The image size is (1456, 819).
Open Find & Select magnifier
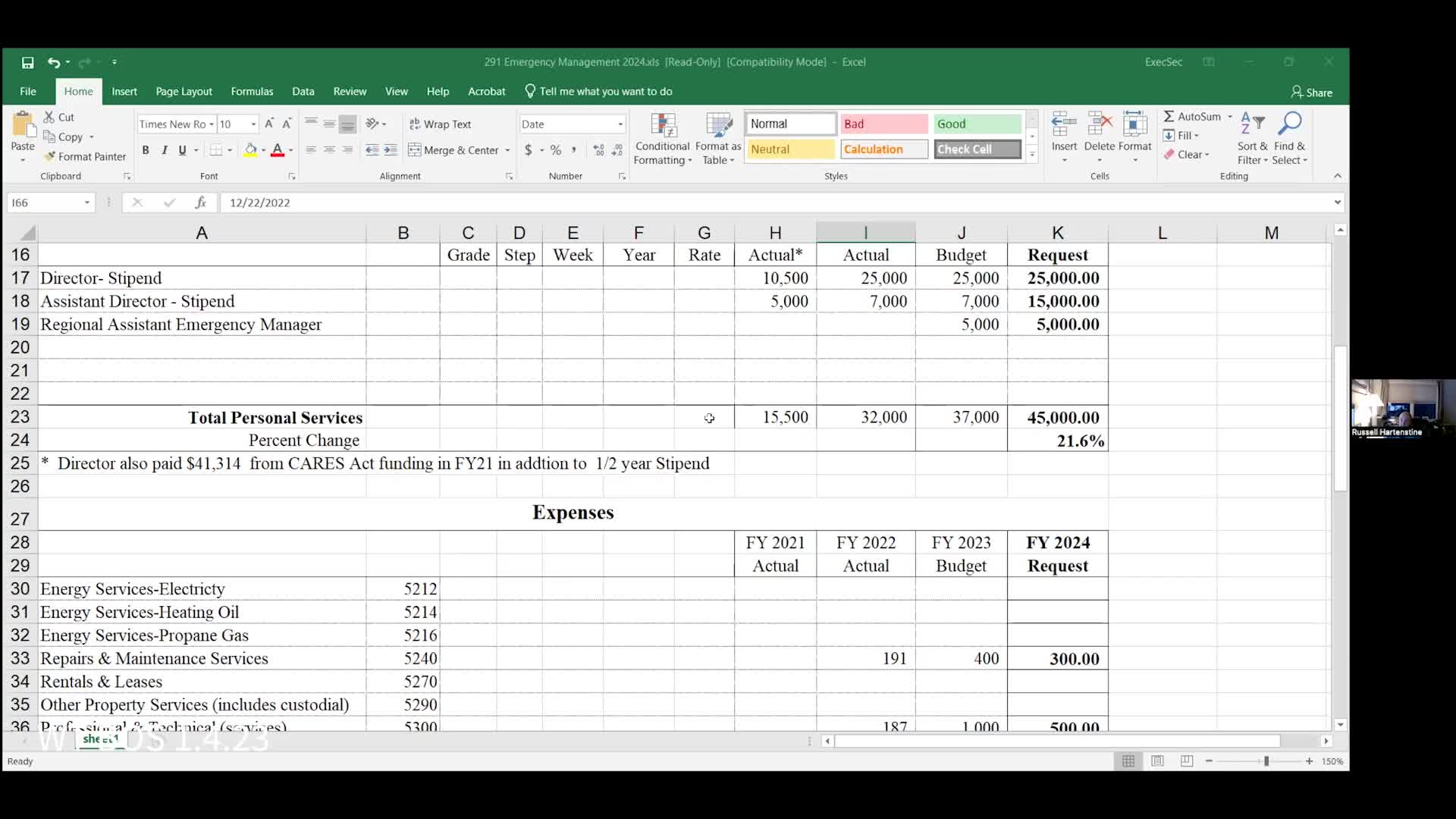[1289, 138]
